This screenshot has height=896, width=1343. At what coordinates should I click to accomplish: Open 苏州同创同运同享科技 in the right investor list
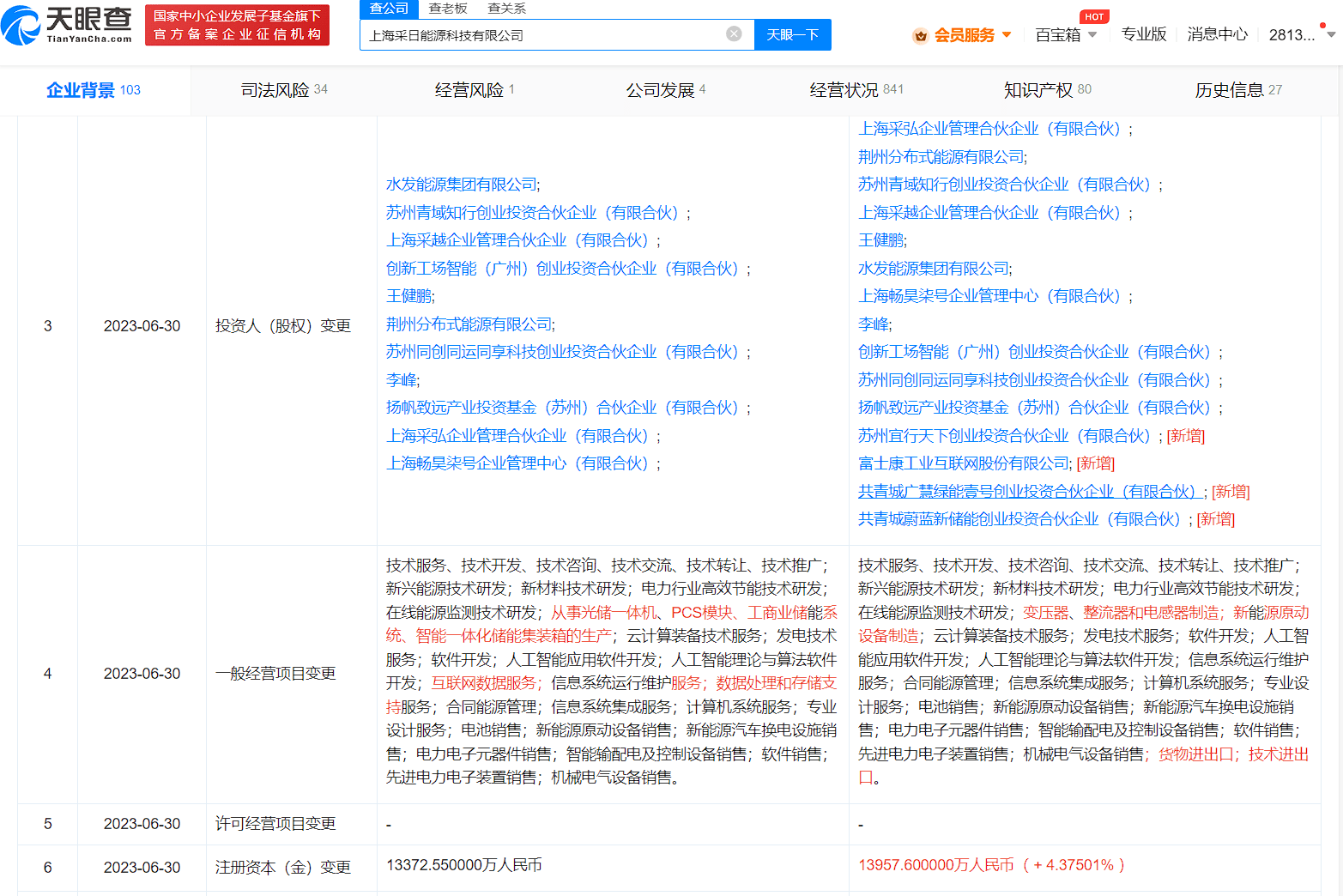(1036, 380)
